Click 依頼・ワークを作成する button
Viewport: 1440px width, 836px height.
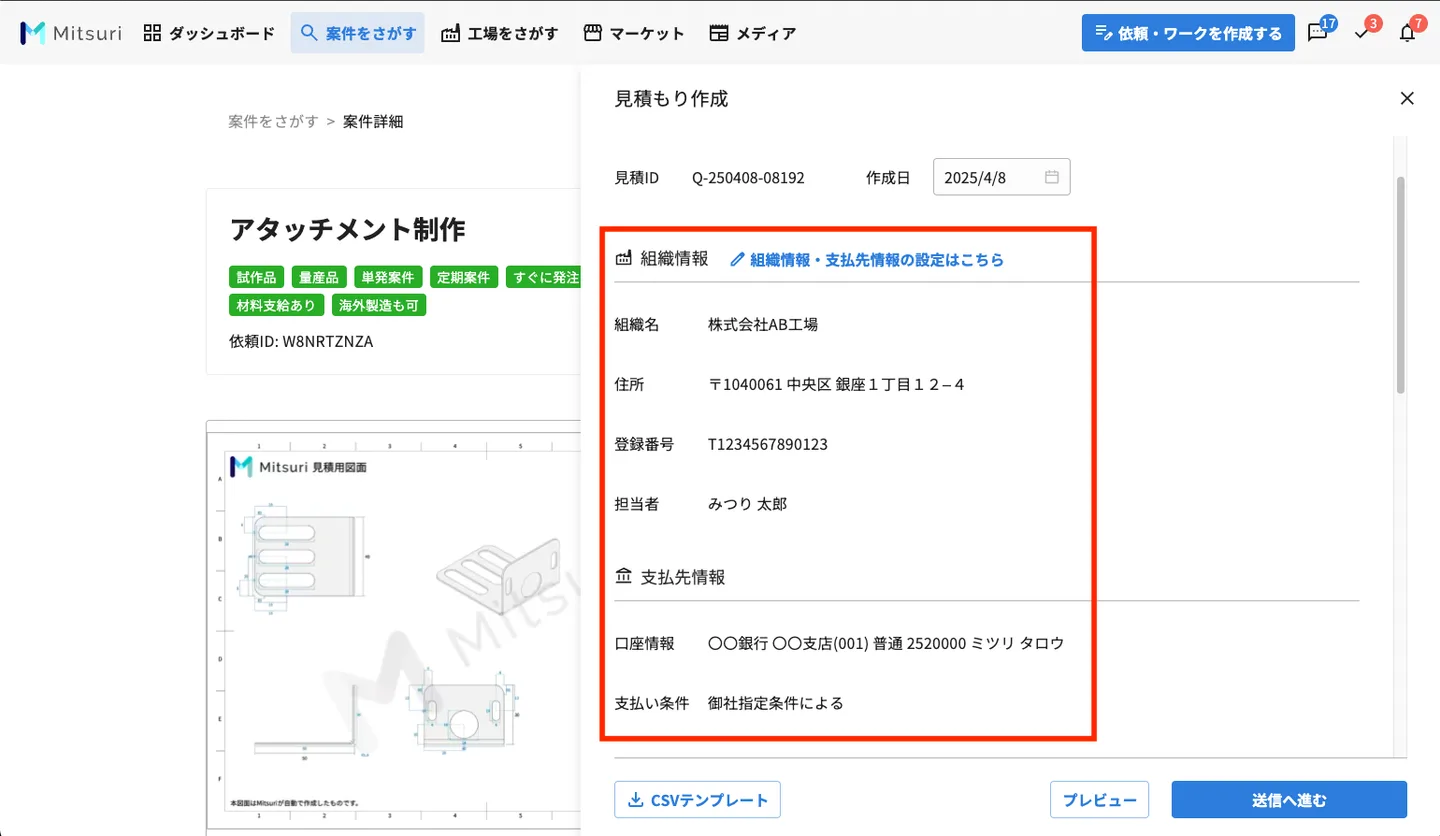[x=1188, y=33]
